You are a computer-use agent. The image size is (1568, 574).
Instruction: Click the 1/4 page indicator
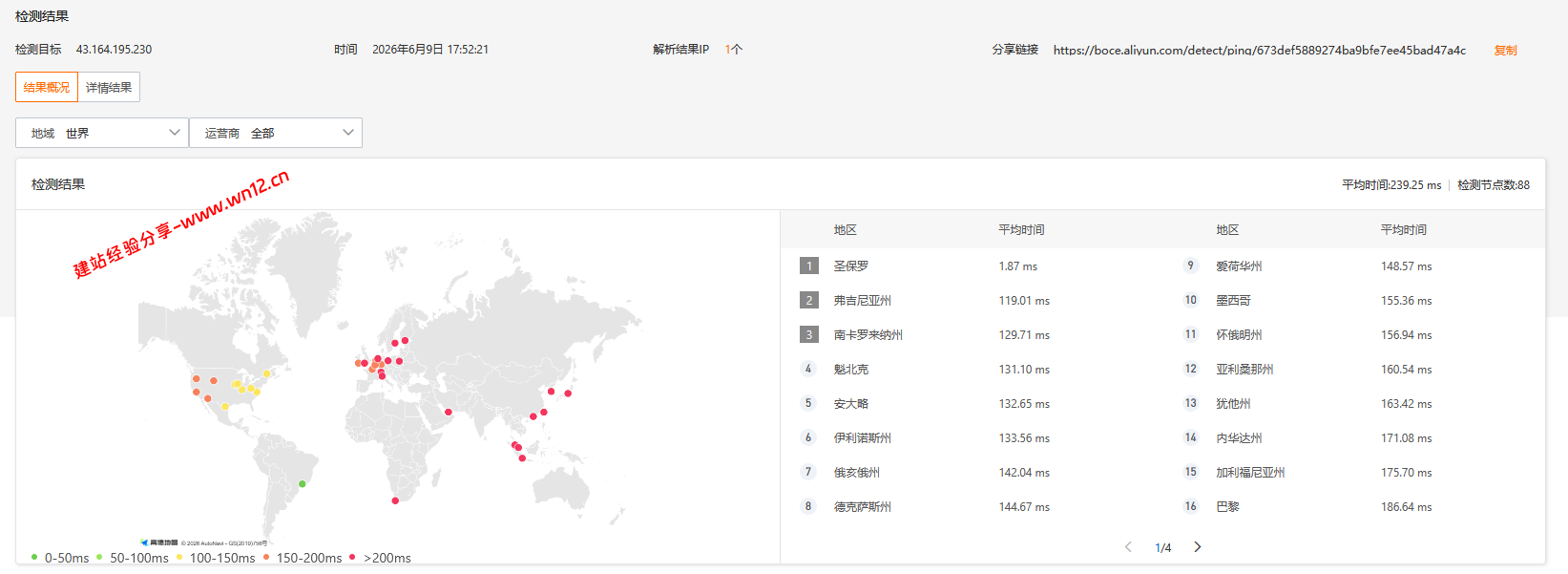(x=1162, y=547)
